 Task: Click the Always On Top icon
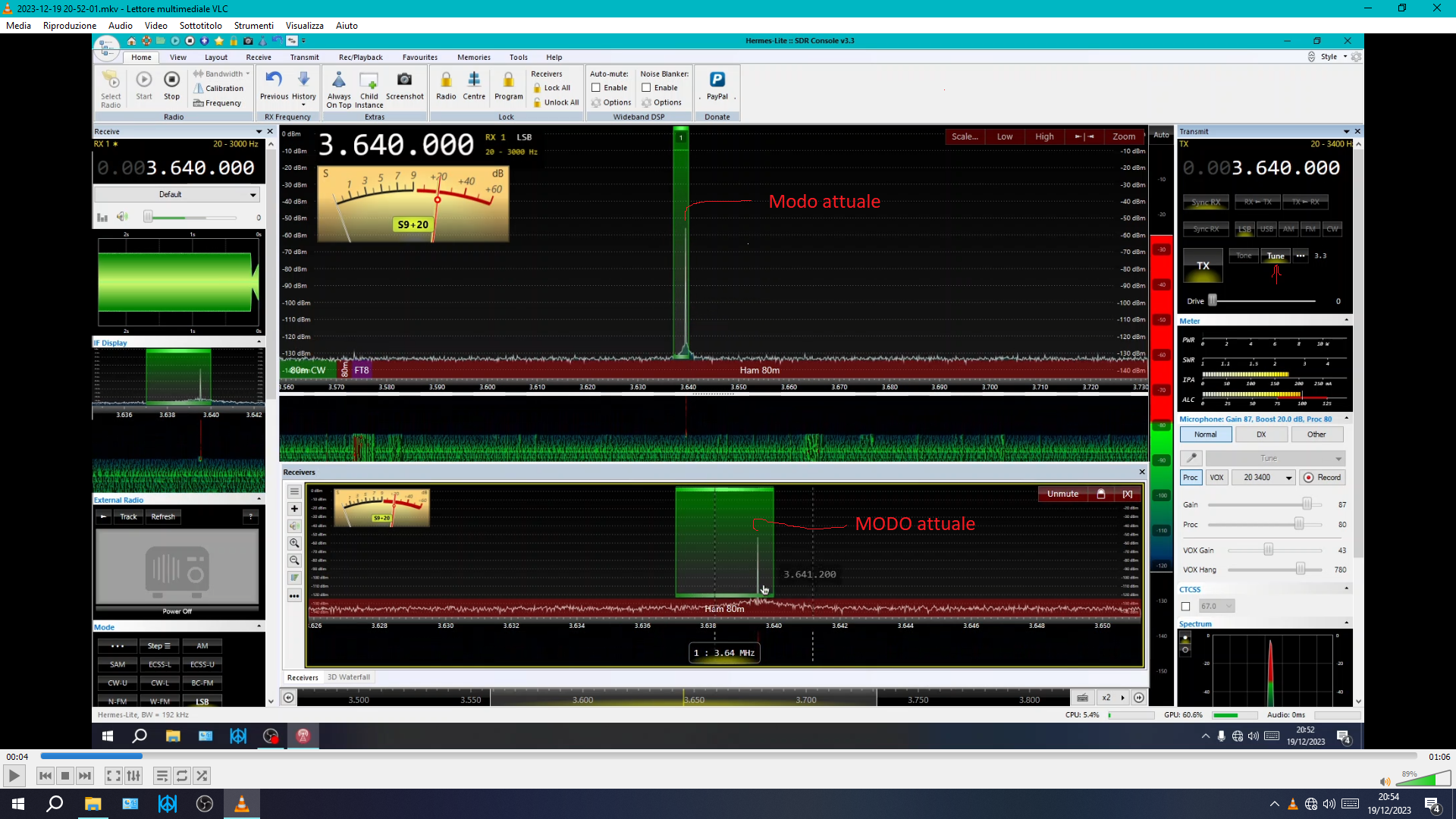coord(339,80)
